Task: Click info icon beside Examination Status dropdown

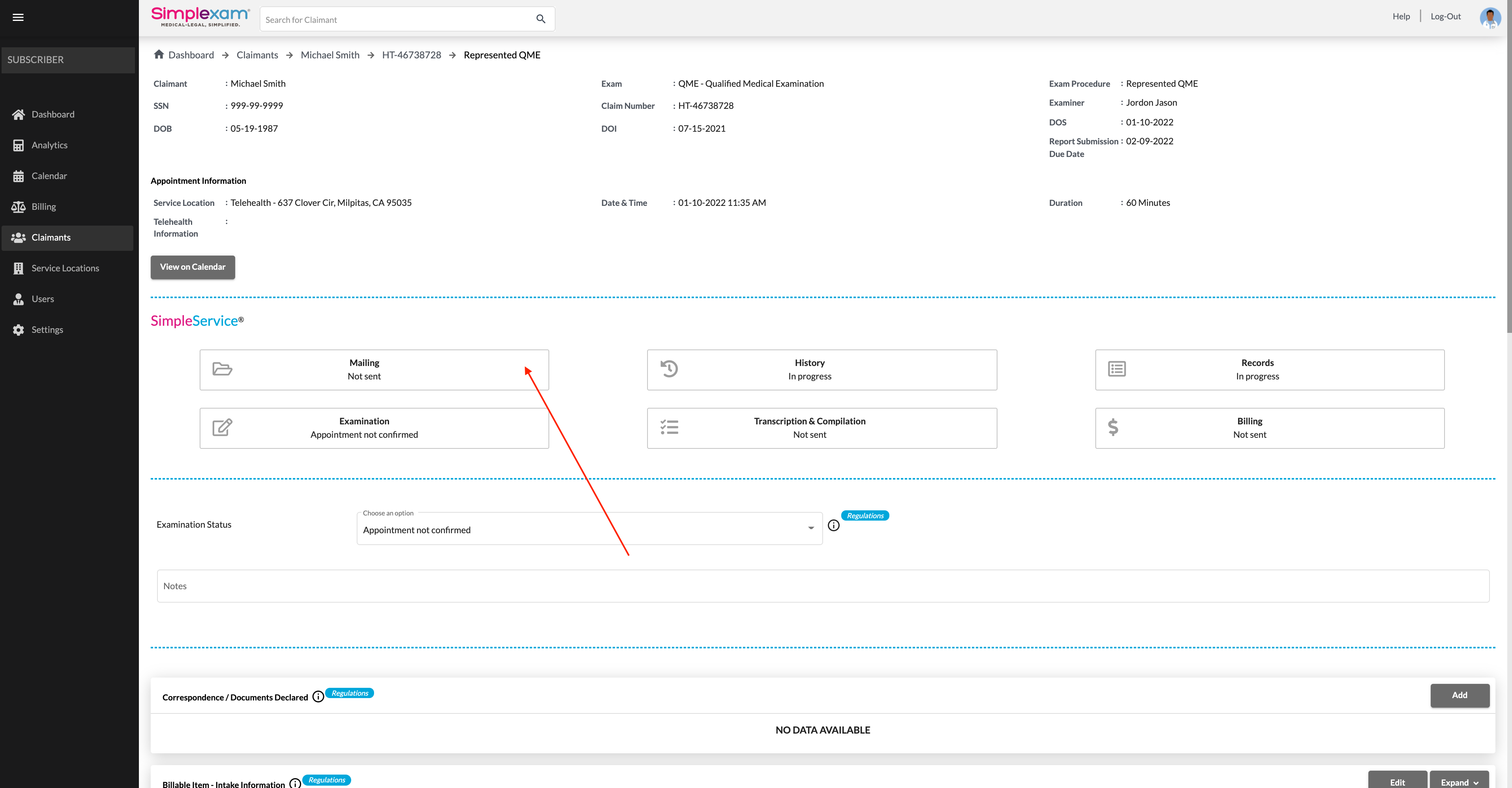Action: pyautogui.click(x=833, y=525)
